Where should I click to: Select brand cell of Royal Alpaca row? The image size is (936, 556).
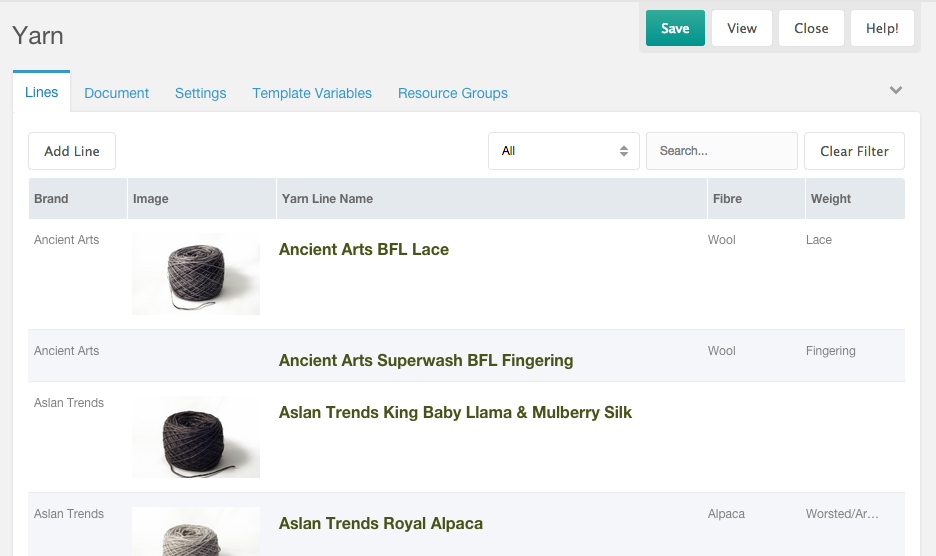coord(69,514)
